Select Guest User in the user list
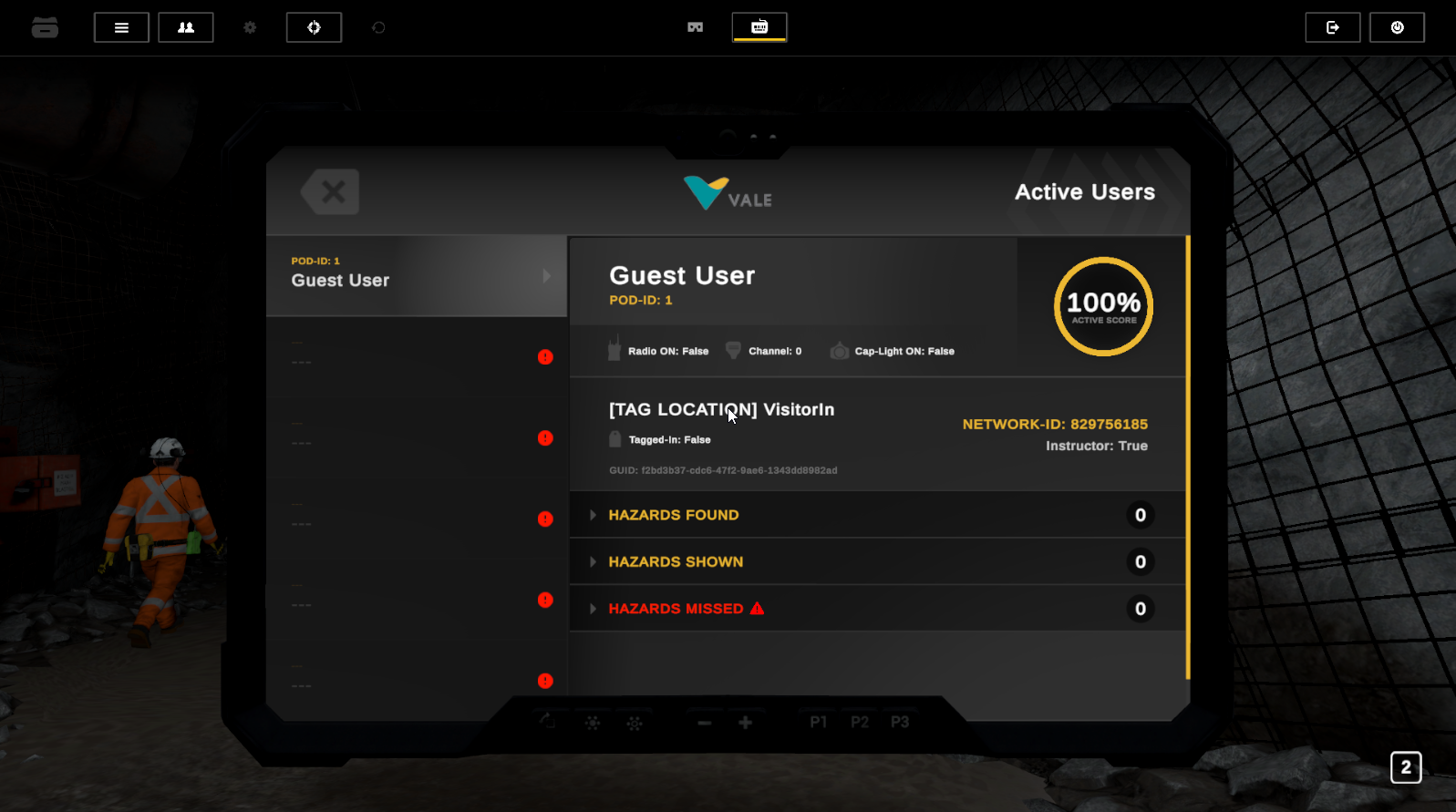 [x=416, y=275]
